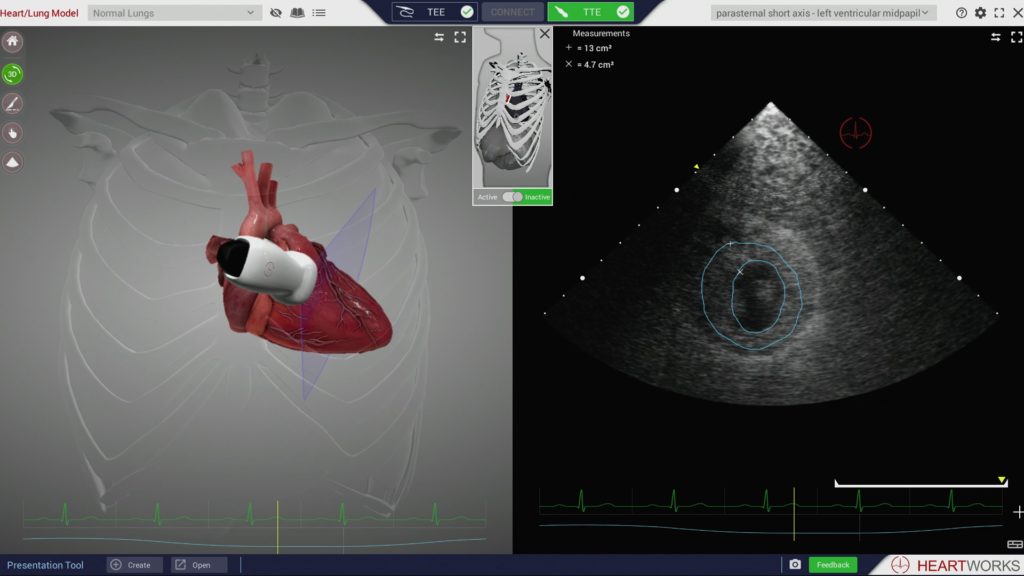The height and width of the screenshot is (576, 1024).
Task: Click the ultrasound sector icon in sidebar
Action: pos(13,161)
